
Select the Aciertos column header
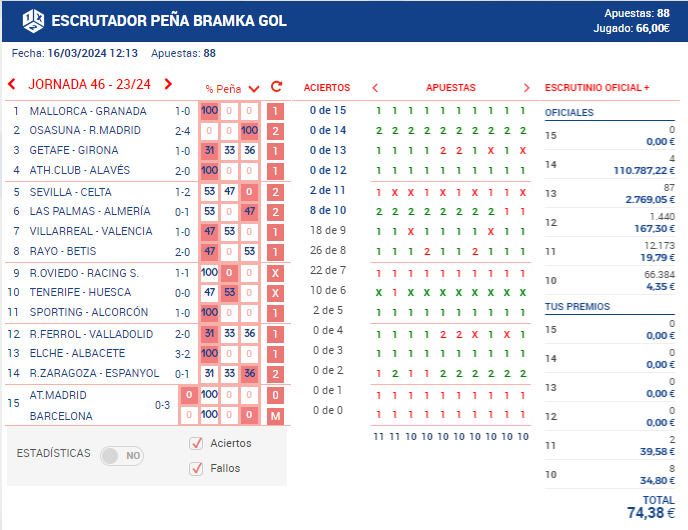[327, 88]
